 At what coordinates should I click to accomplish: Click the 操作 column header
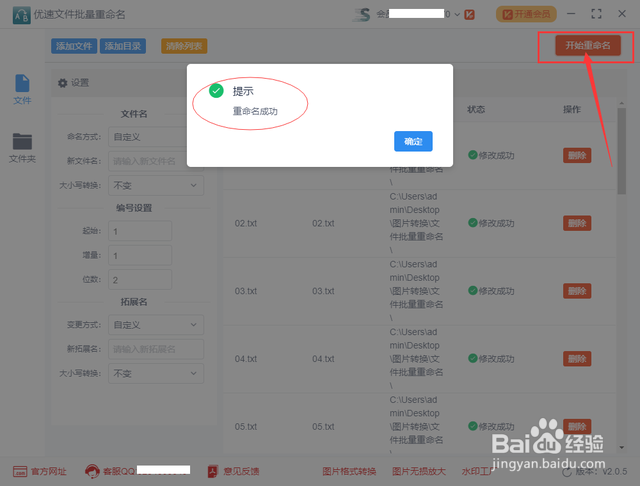tap(572, 109)
